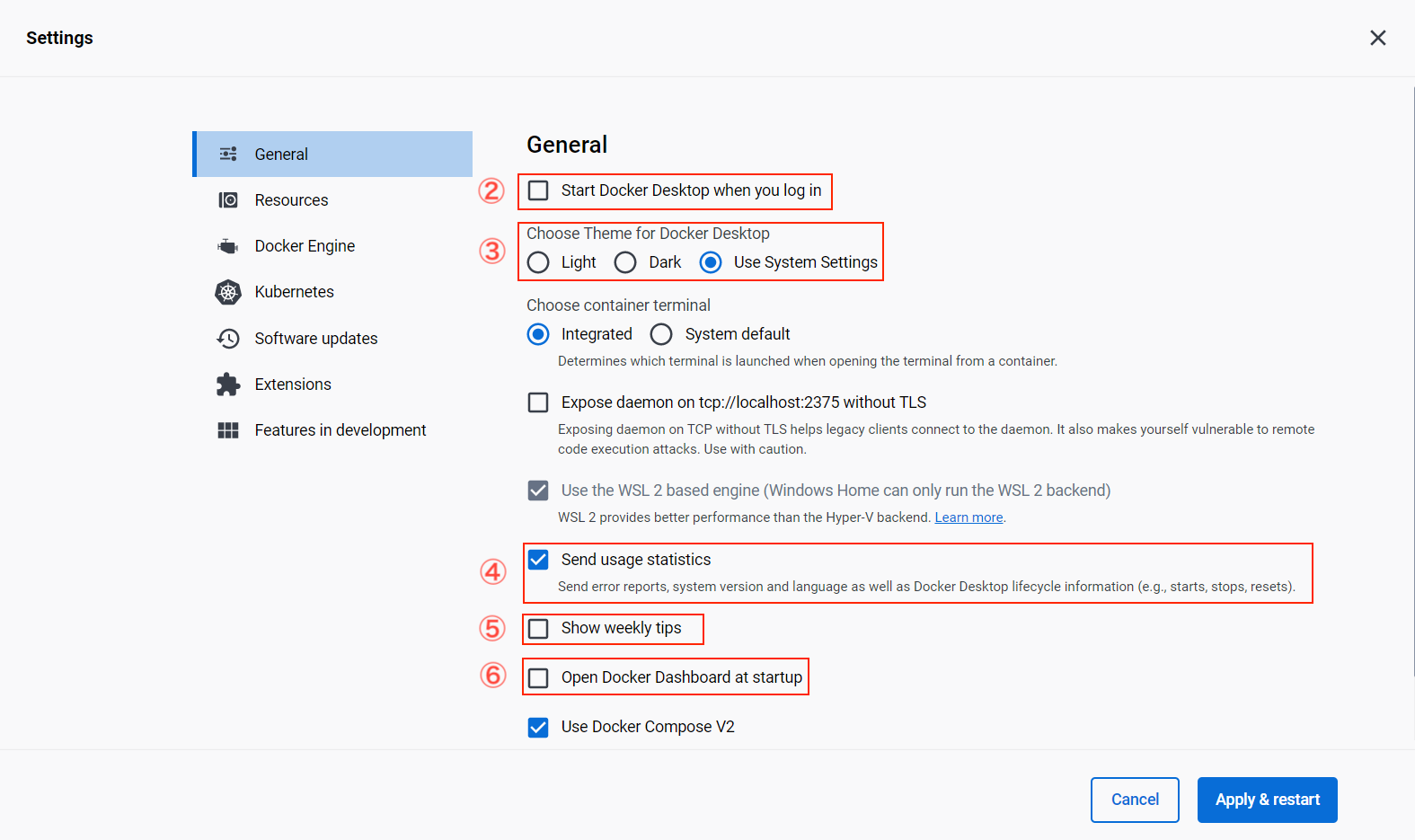Close the Settings dialog with X
Image resolution: width=1415 pixels, height=840 pixels.
[1377, 38]
